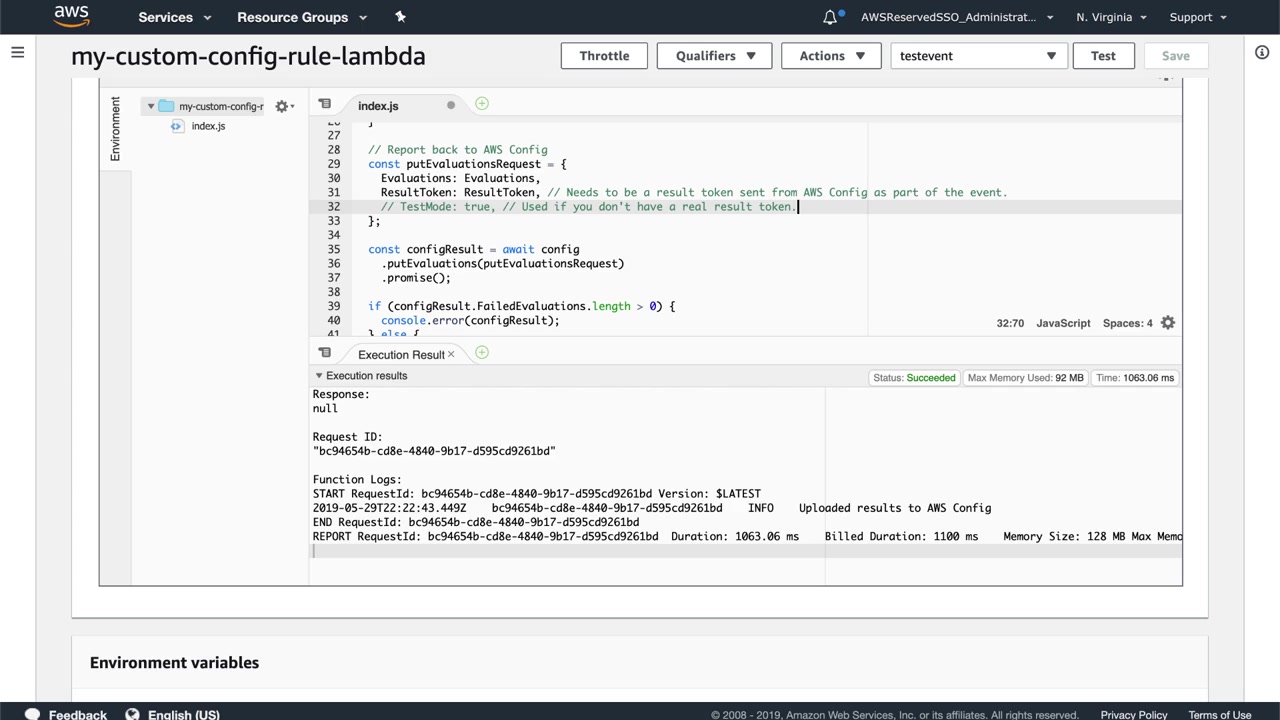The image size is (1280, 720).
Task: Collapse the my-custom-config folder tree
Action: 151,106
